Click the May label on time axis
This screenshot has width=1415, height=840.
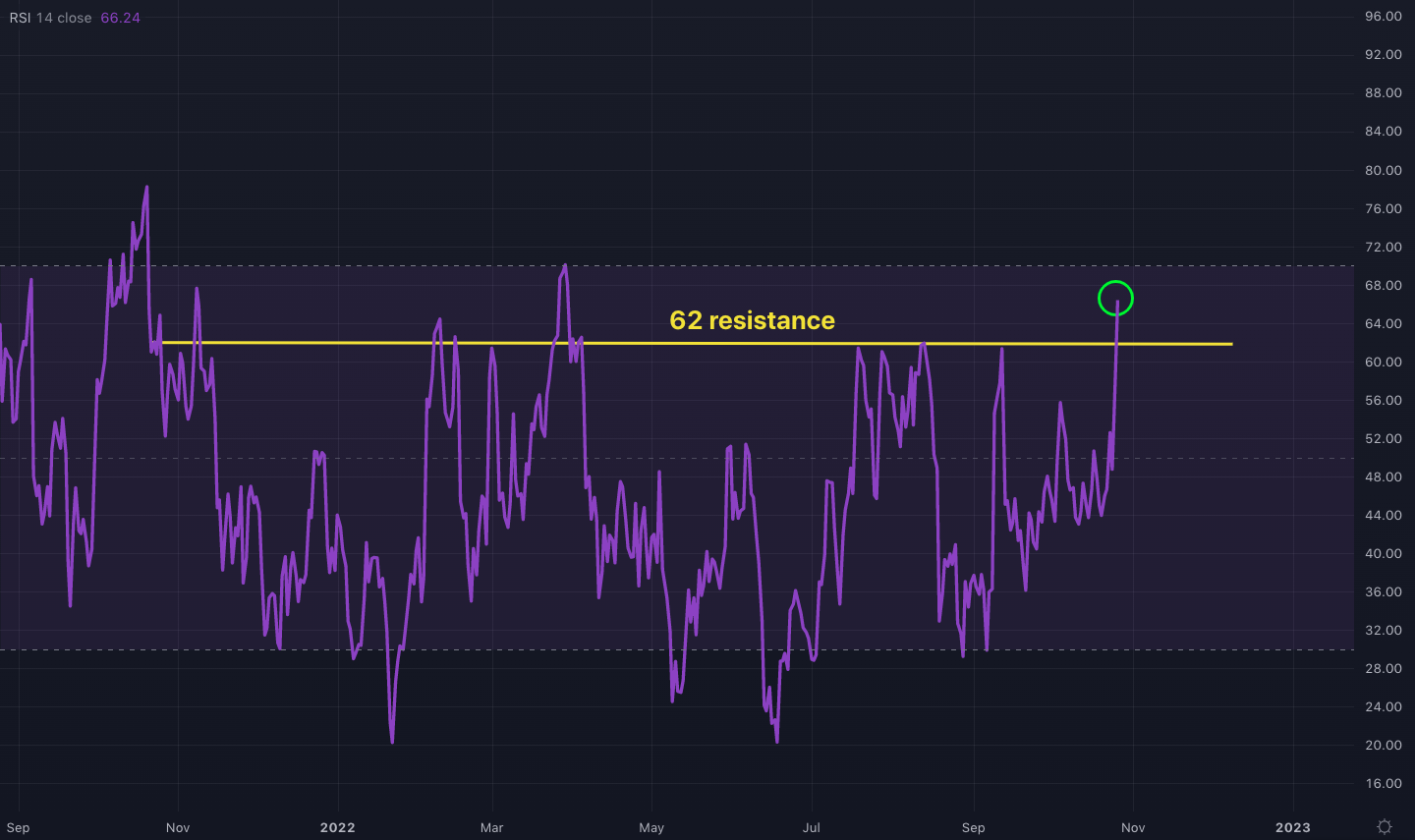click(x=651, y=827)
